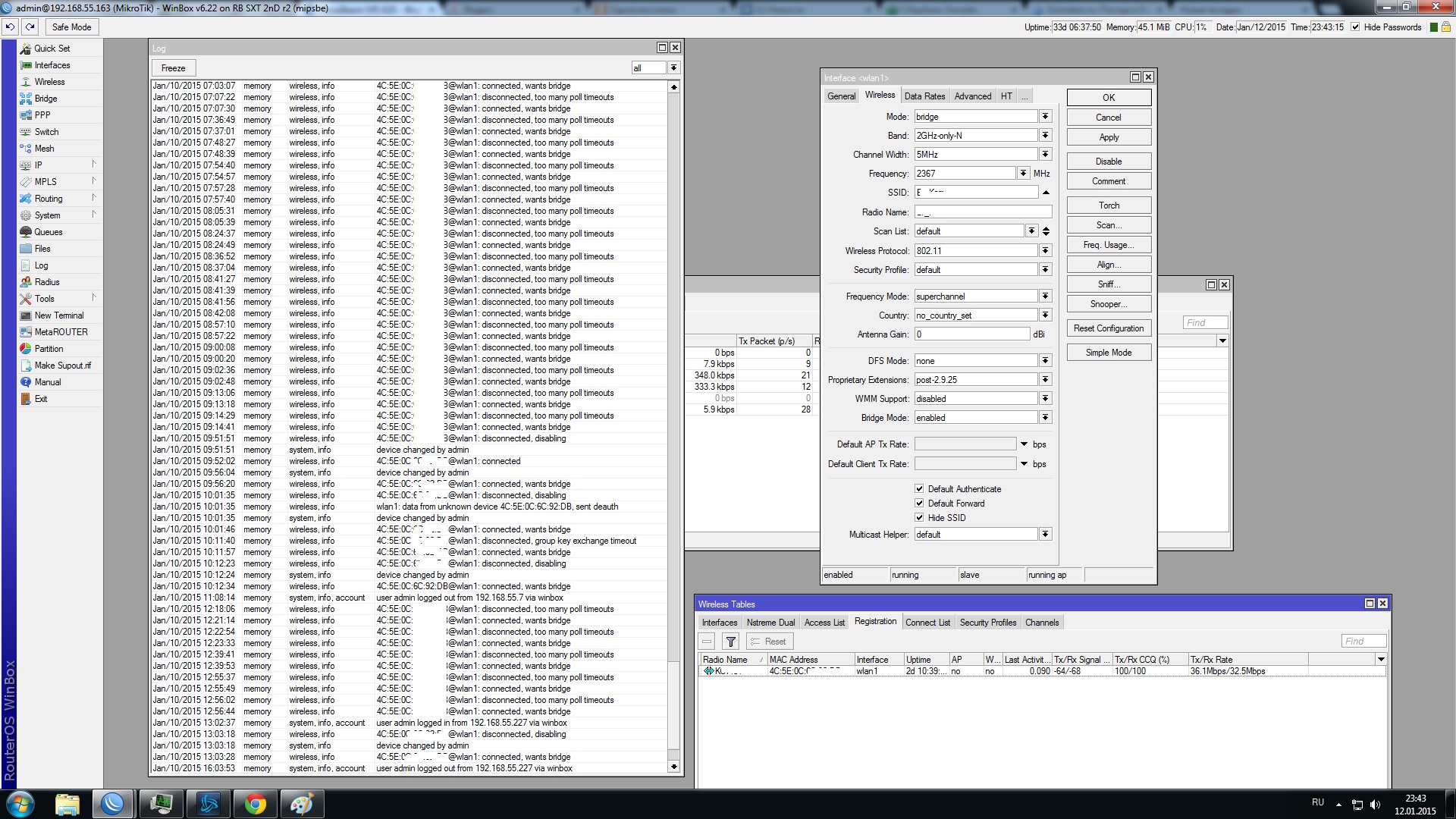Switch to the Access List tab
Image resolution: width=1456 pixels, height=819 pixels.
(824, 623)
